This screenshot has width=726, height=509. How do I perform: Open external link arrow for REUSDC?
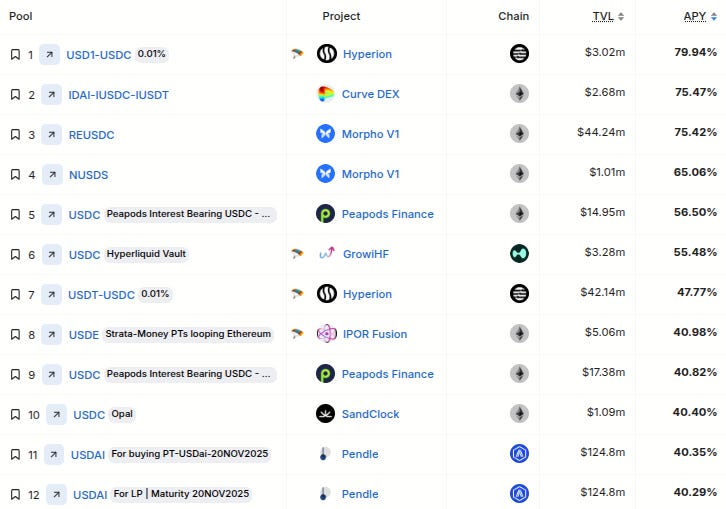tap(51, 135)
